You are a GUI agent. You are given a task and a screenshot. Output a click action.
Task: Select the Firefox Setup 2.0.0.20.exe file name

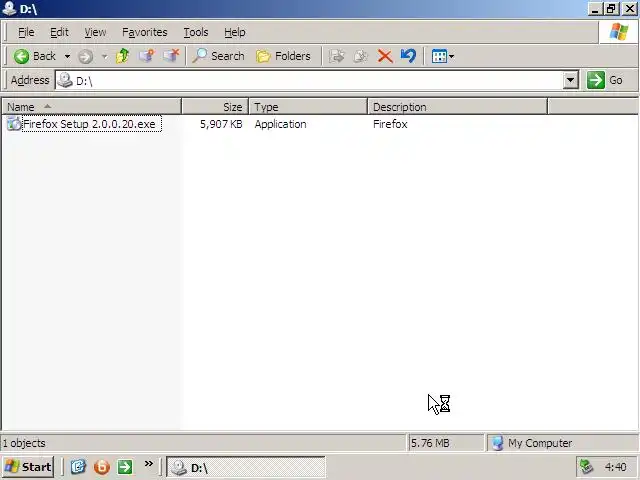click(89, 124)
